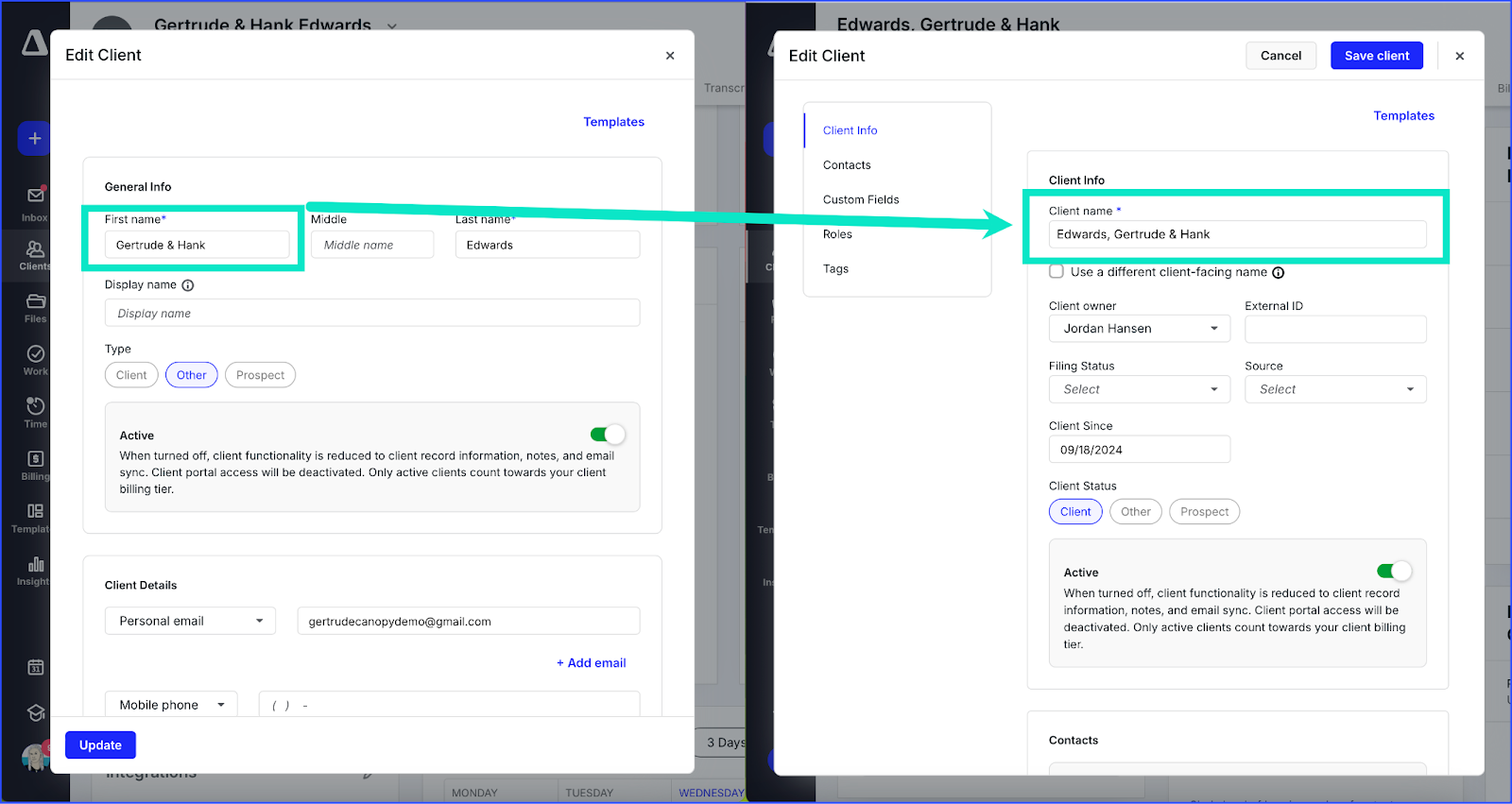1512x804 pixels.
Task: Toggle the Active switch in right dialog
Action: click(1394, 571)
